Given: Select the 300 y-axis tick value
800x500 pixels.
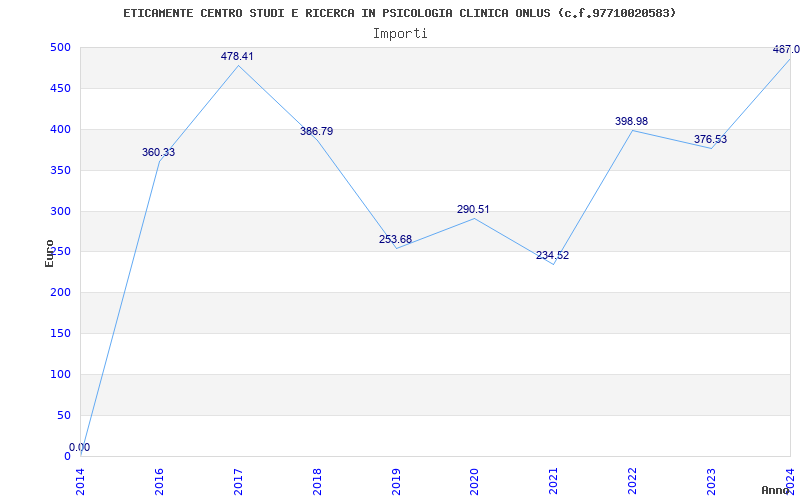Looking at the screenshot, I should 60,211.
